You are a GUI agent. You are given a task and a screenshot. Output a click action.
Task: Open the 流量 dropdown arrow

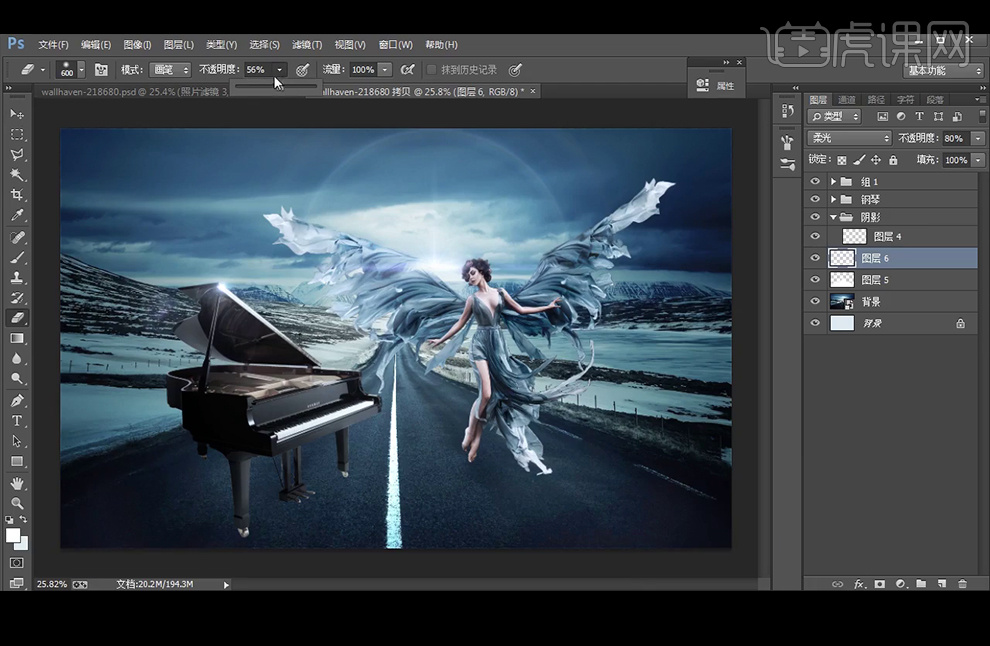tap(385, 69)
